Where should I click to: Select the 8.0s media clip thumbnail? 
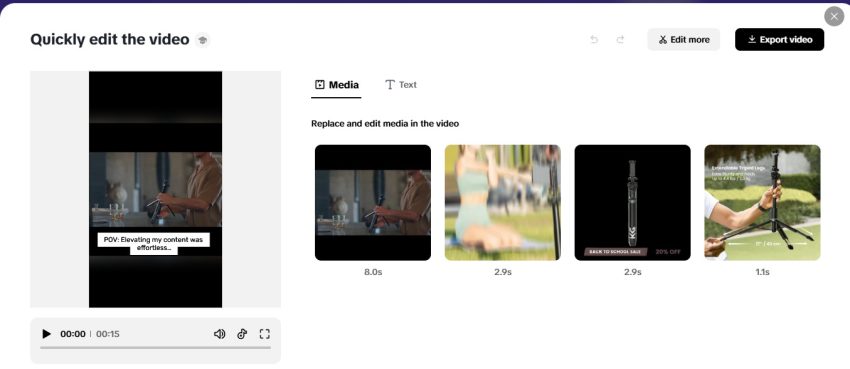373,203
